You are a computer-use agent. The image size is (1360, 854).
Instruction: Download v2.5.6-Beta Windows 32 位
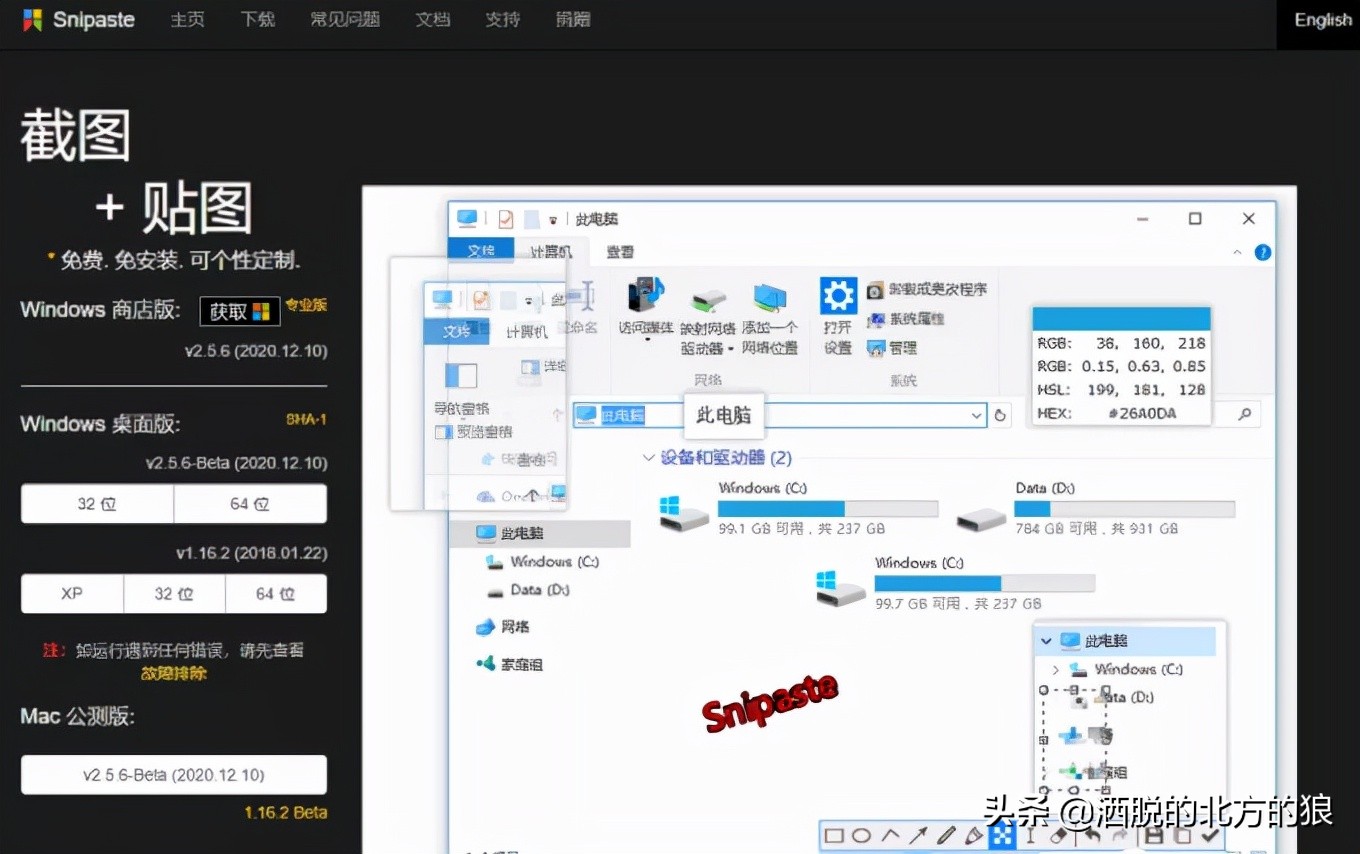[98, 504]
